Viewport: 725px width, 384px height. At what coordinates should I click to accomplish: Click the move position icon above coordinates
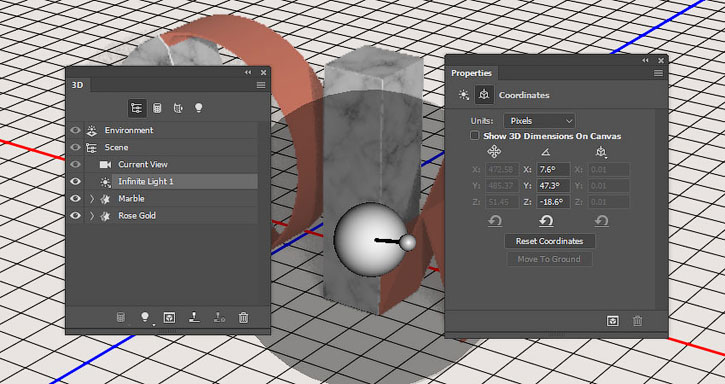tap(494, 152)
